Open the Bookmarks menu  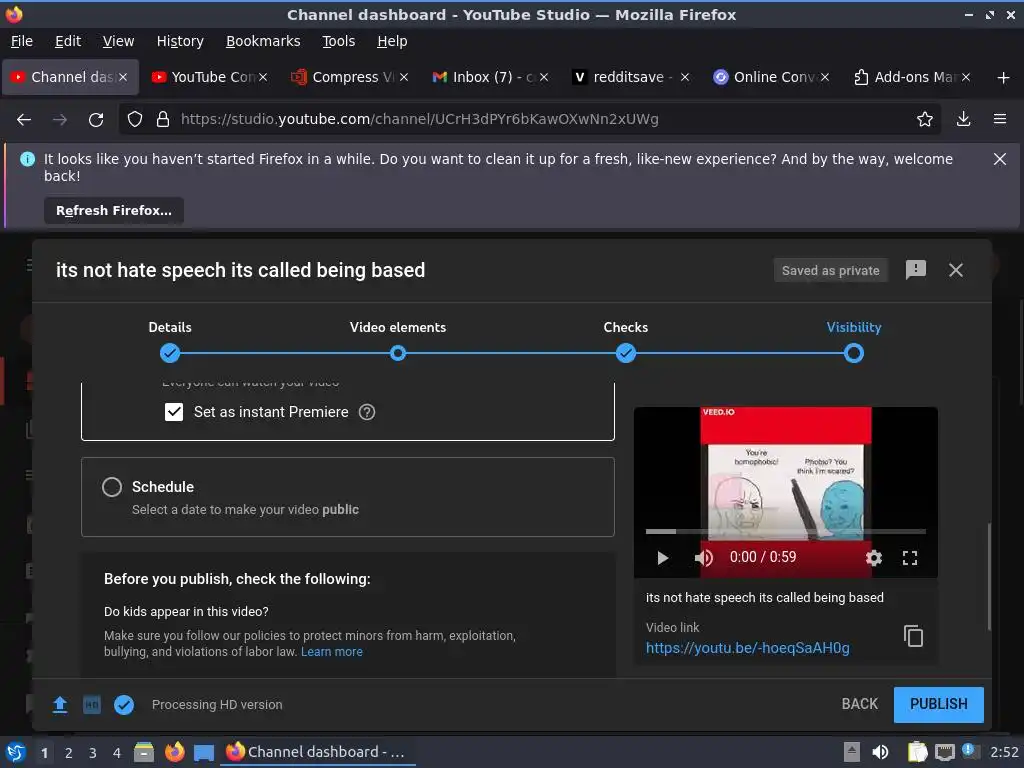tap(263, 41)
